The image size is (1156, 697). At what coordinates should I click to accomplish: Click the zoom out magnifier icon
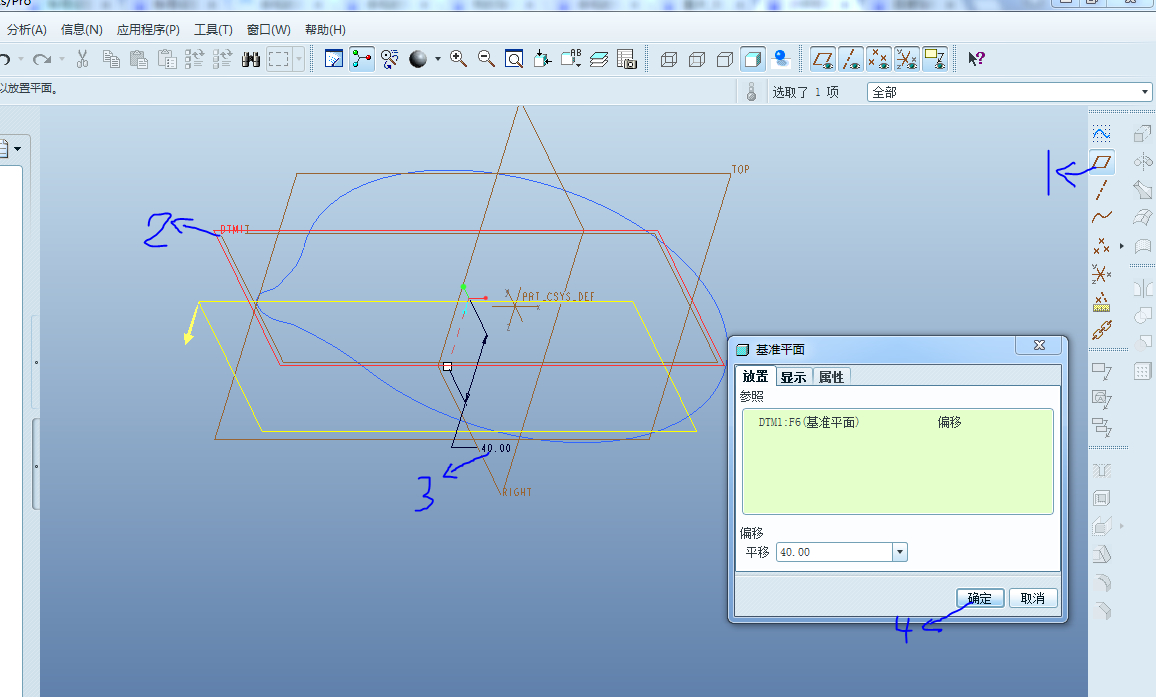click(487, 59)
